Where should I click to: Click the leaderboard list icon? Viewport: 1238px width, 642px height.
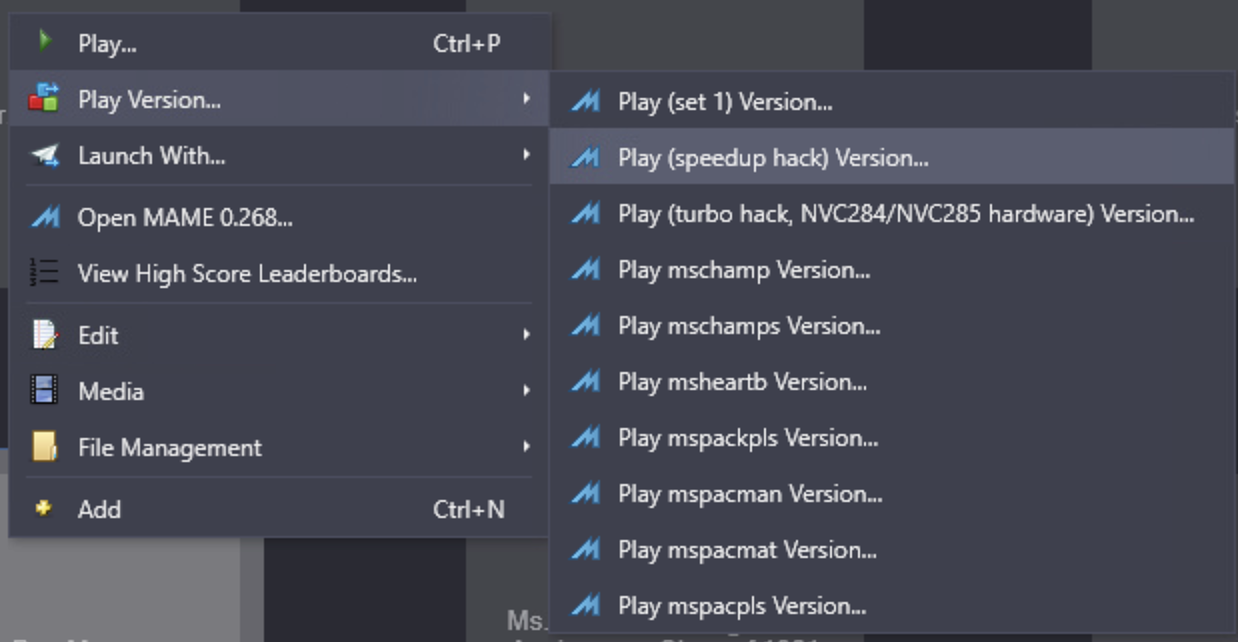[45, 273]
